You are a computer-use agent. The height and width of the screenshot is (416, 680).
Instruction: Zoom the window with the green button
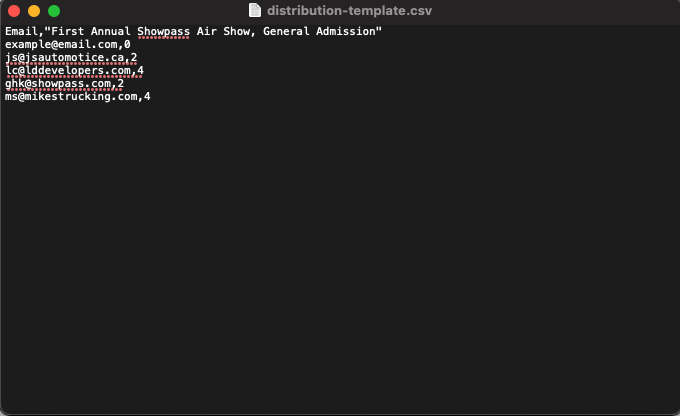pyautogui.click(x=54, y=11)
